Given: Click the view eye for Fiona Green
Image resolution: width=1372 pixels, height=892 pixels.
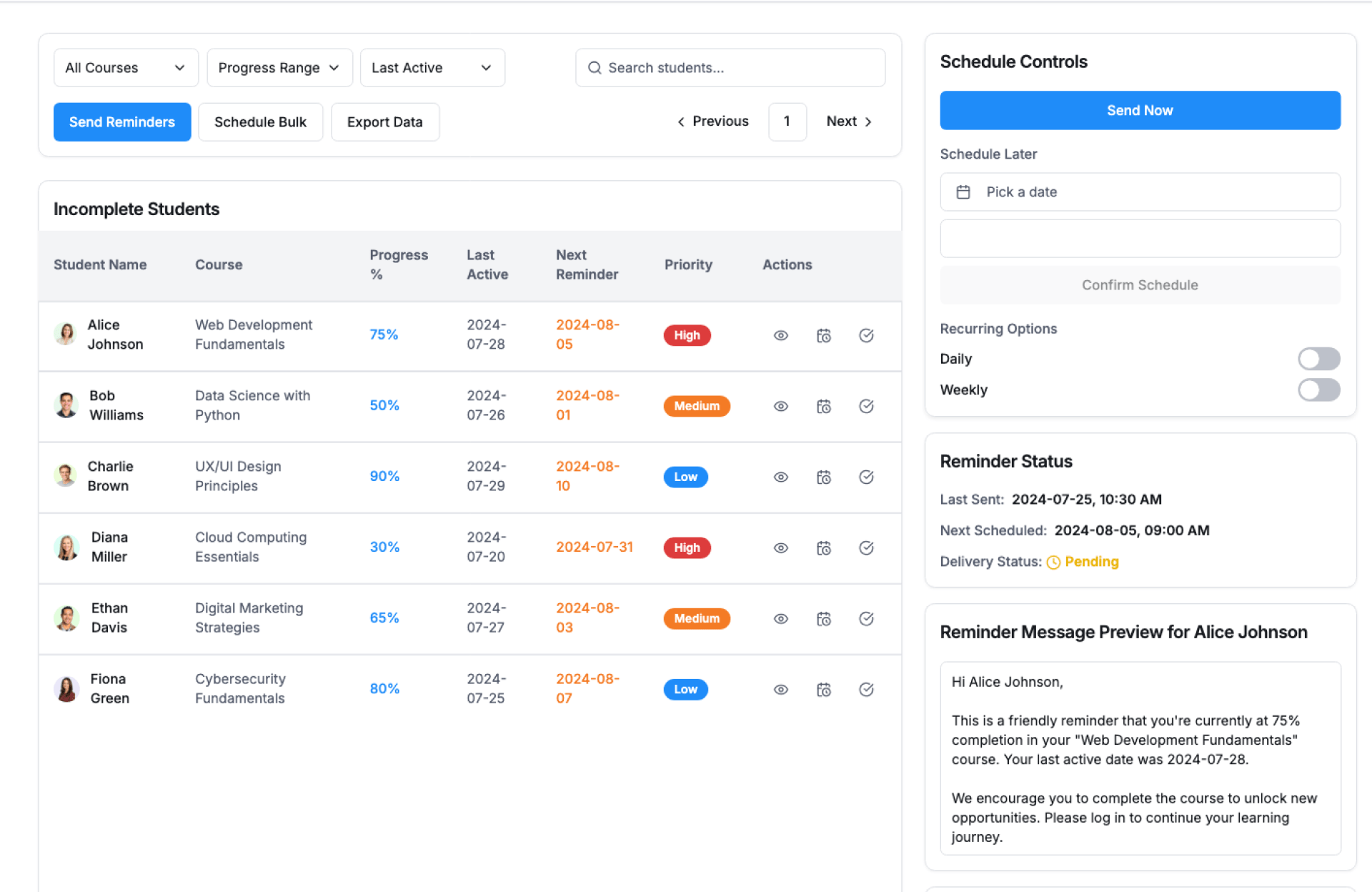Looking at the screenshot, I should [x=780, y=689].
